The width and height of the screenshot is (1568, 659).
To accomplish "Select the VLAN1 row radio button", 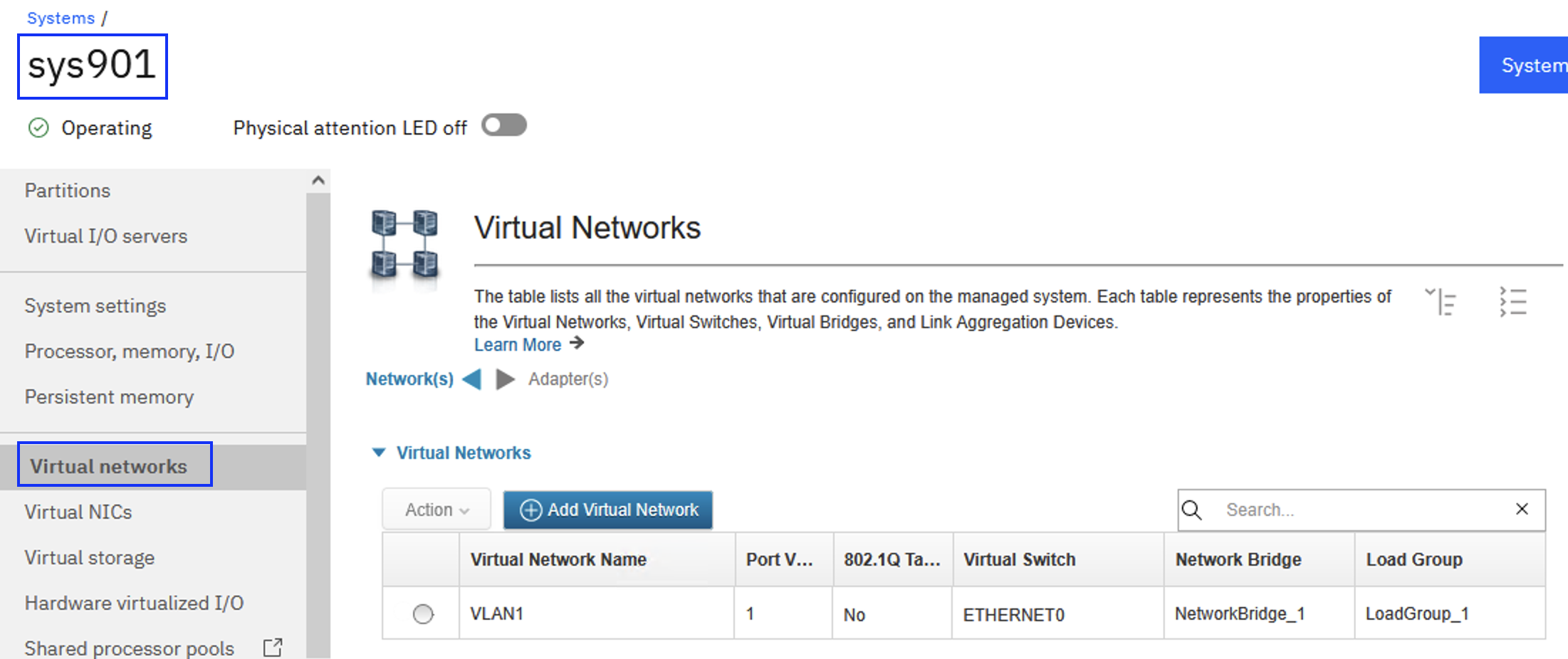I will (423, 613).
